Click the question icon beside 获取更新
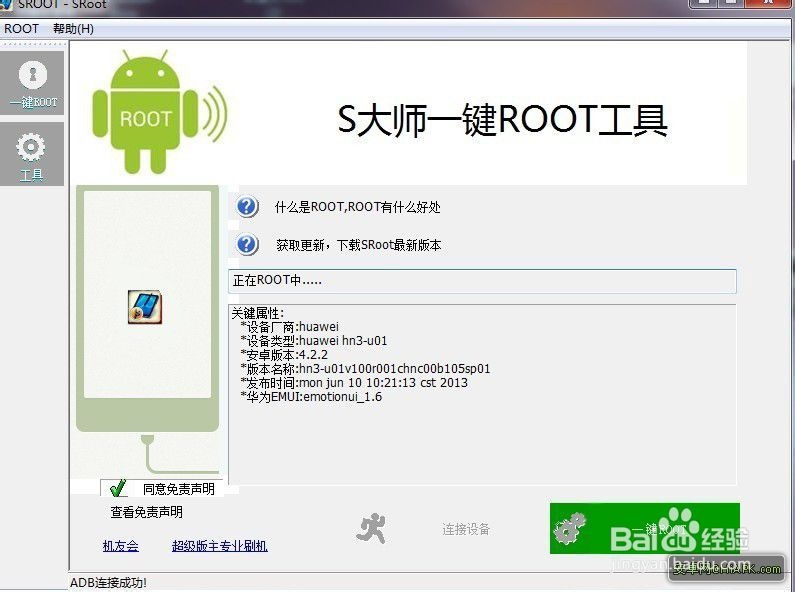Screen dimensions: 795x592 247,245
